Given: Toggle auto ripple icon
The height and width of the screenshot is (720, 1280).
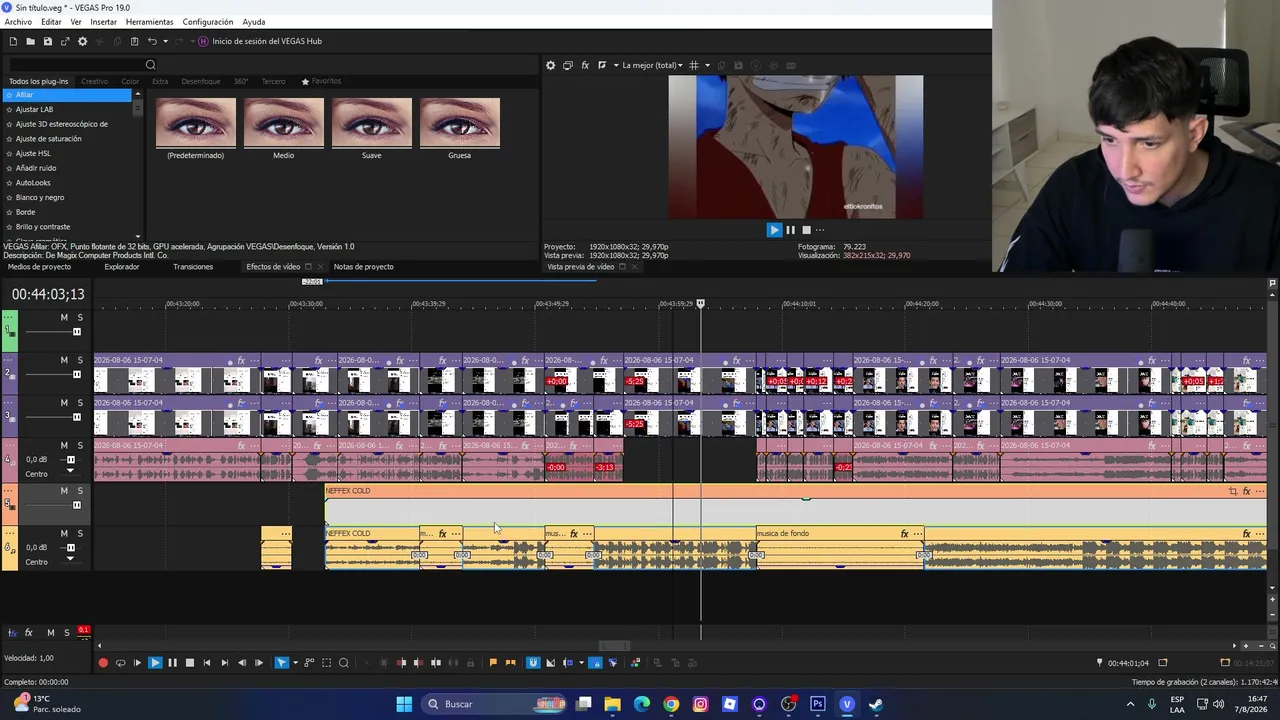Looking at the screenshot, I should (x=568, y=663).
